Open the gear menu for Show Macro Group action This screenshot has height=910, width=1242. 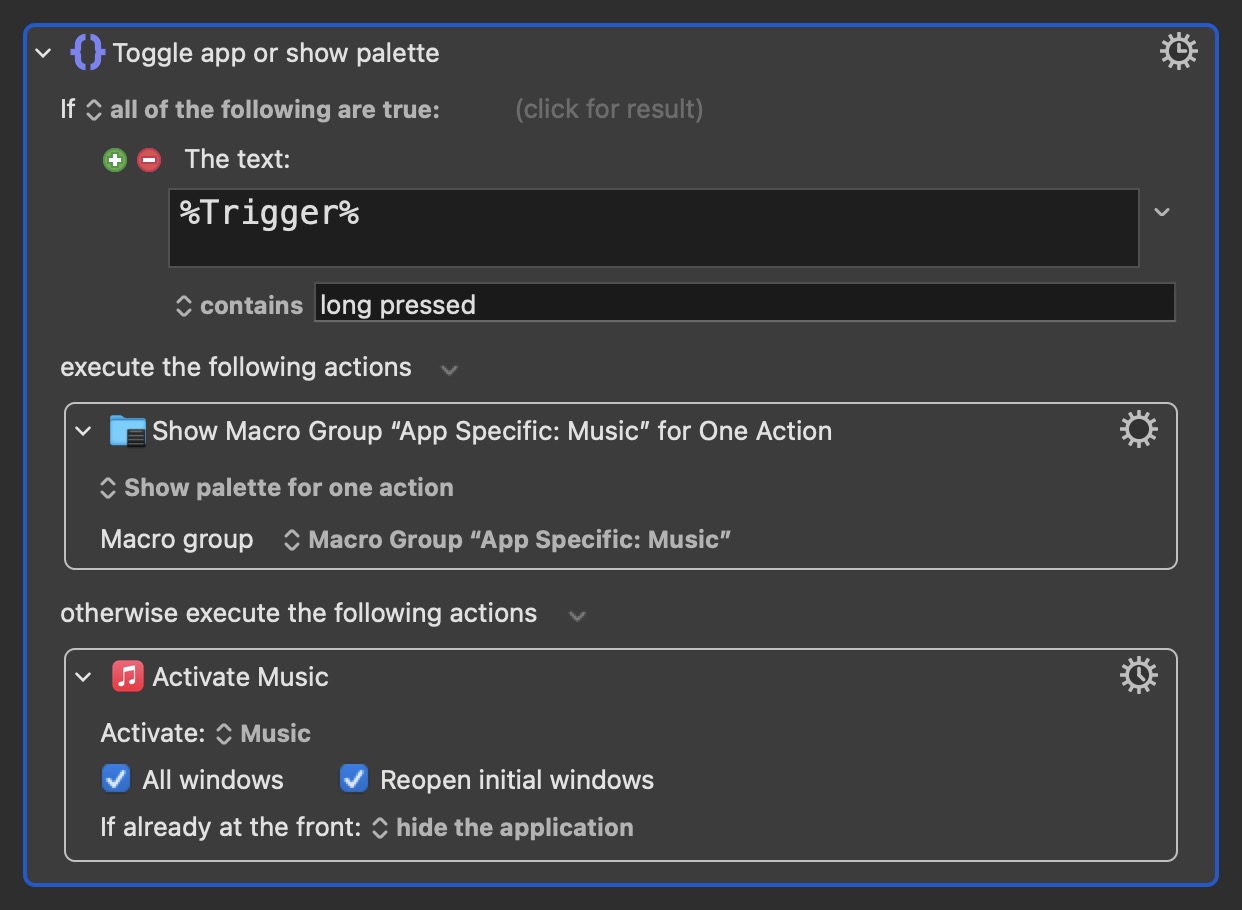[1138, 430]
